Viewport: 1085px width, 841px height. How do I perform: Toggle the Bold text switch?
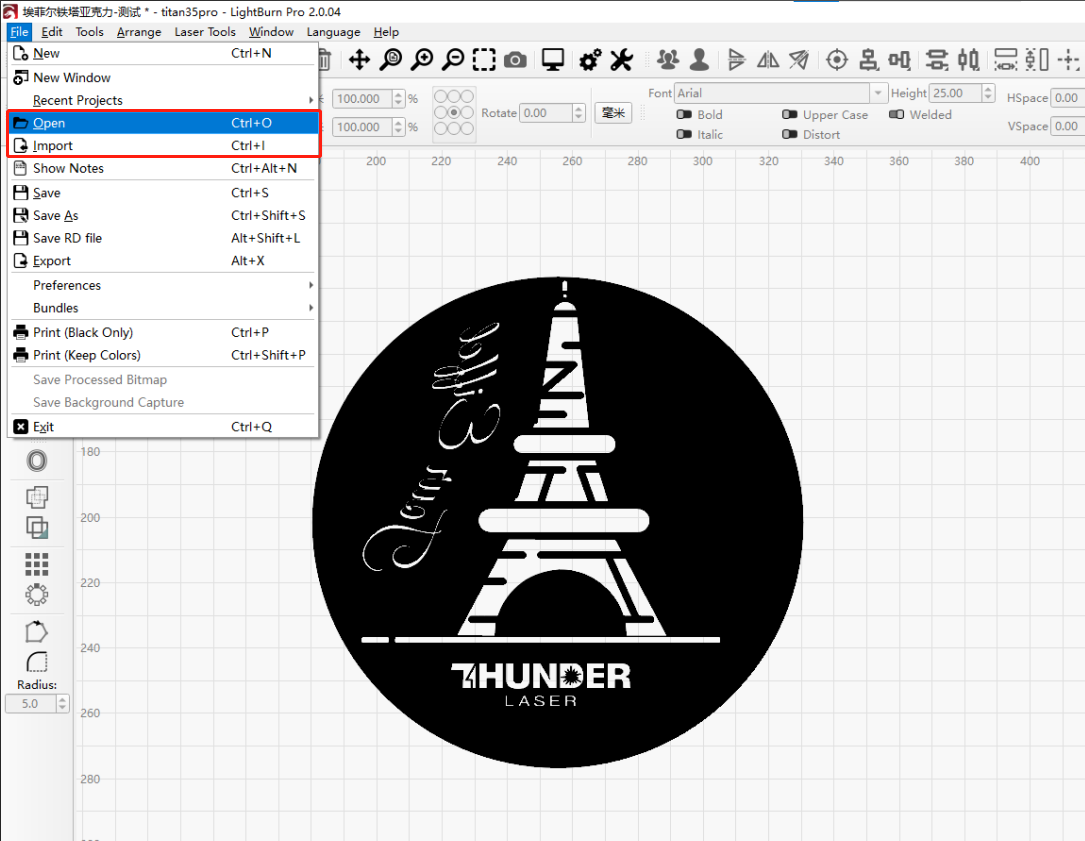pyautogui.click(x=685, y=115)
